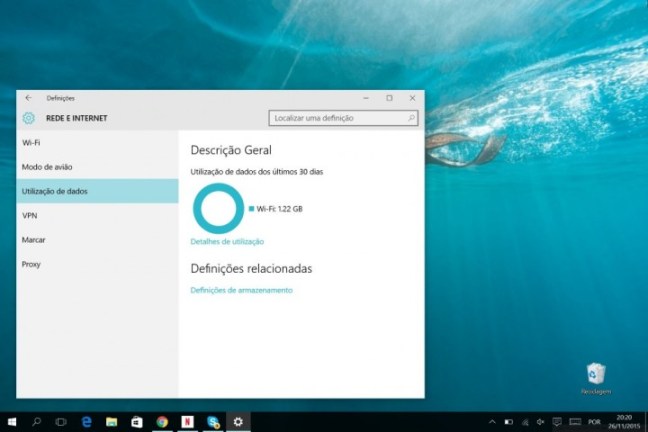This screenshot has height=432, width=648.
Task: Expand the hidden system tray icons
Action: pyautogui.click(x=491, y=422)
